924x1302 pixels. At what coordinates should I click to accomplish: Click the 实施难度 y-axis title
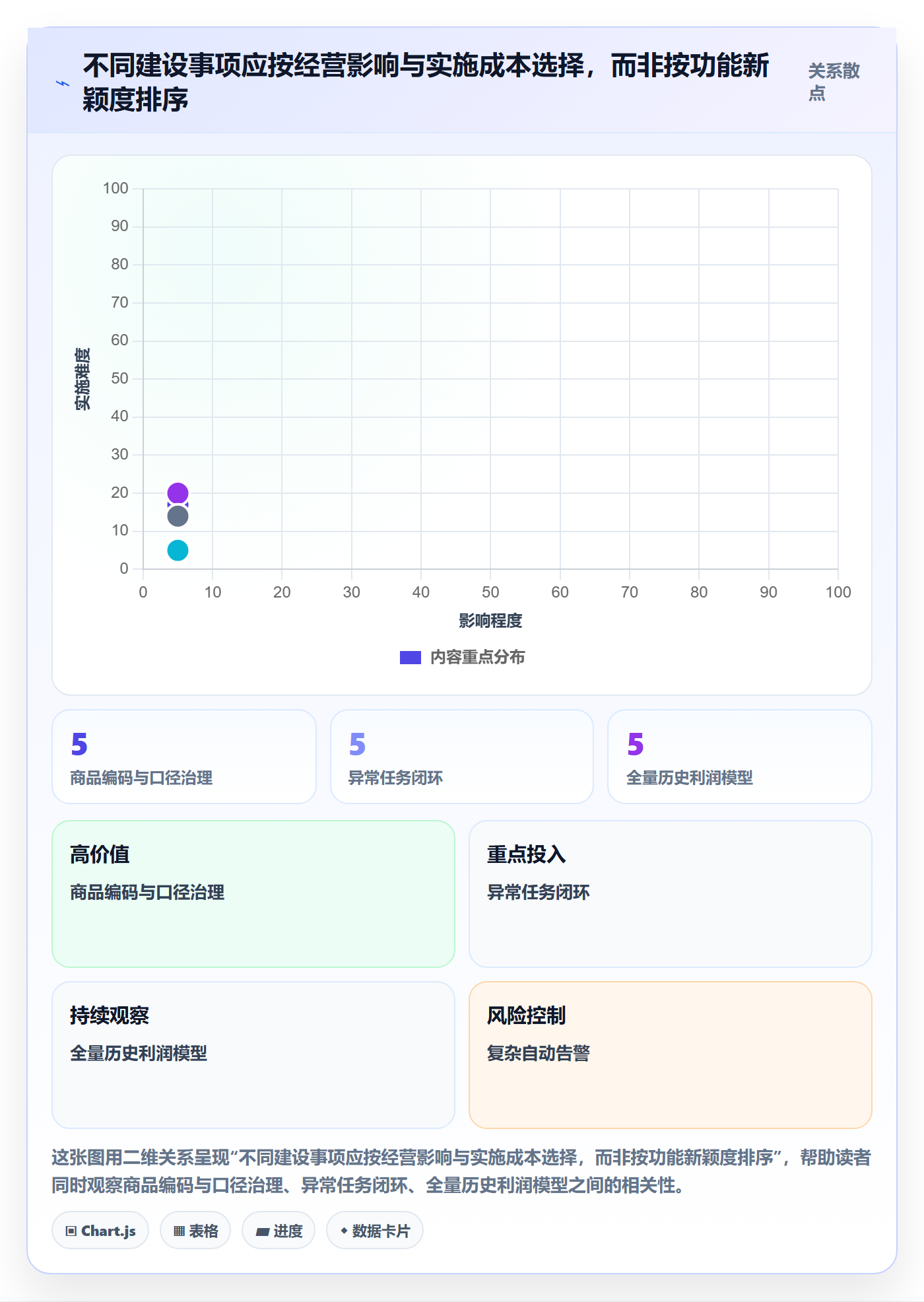click(82, 379)
